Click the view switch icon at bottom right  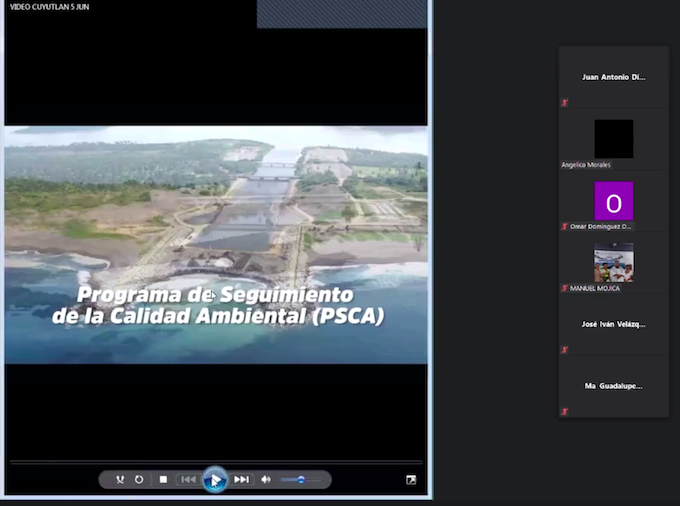[x=411, y=480]
